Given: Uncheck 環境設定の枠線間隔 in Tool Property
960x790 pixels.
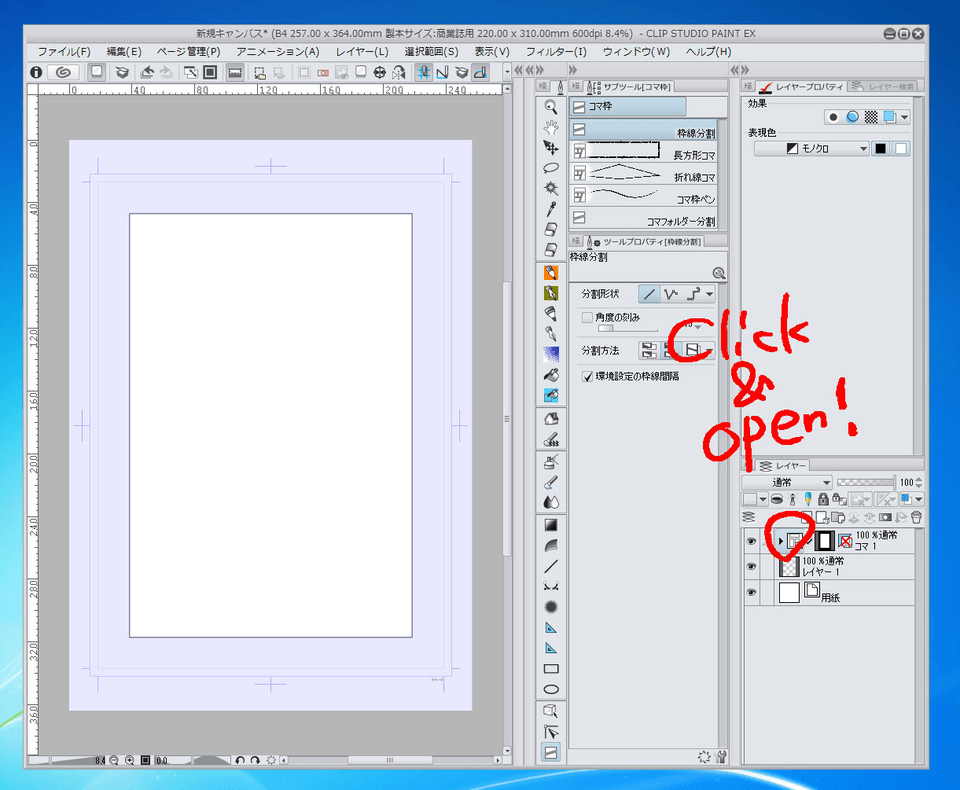Looking at the screenshot, I should pos(587,376).
